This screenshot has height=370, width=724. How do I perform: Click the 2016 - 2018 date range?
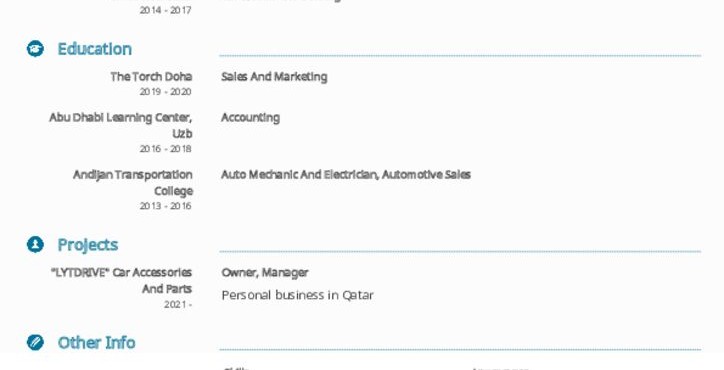click(166, 149)
